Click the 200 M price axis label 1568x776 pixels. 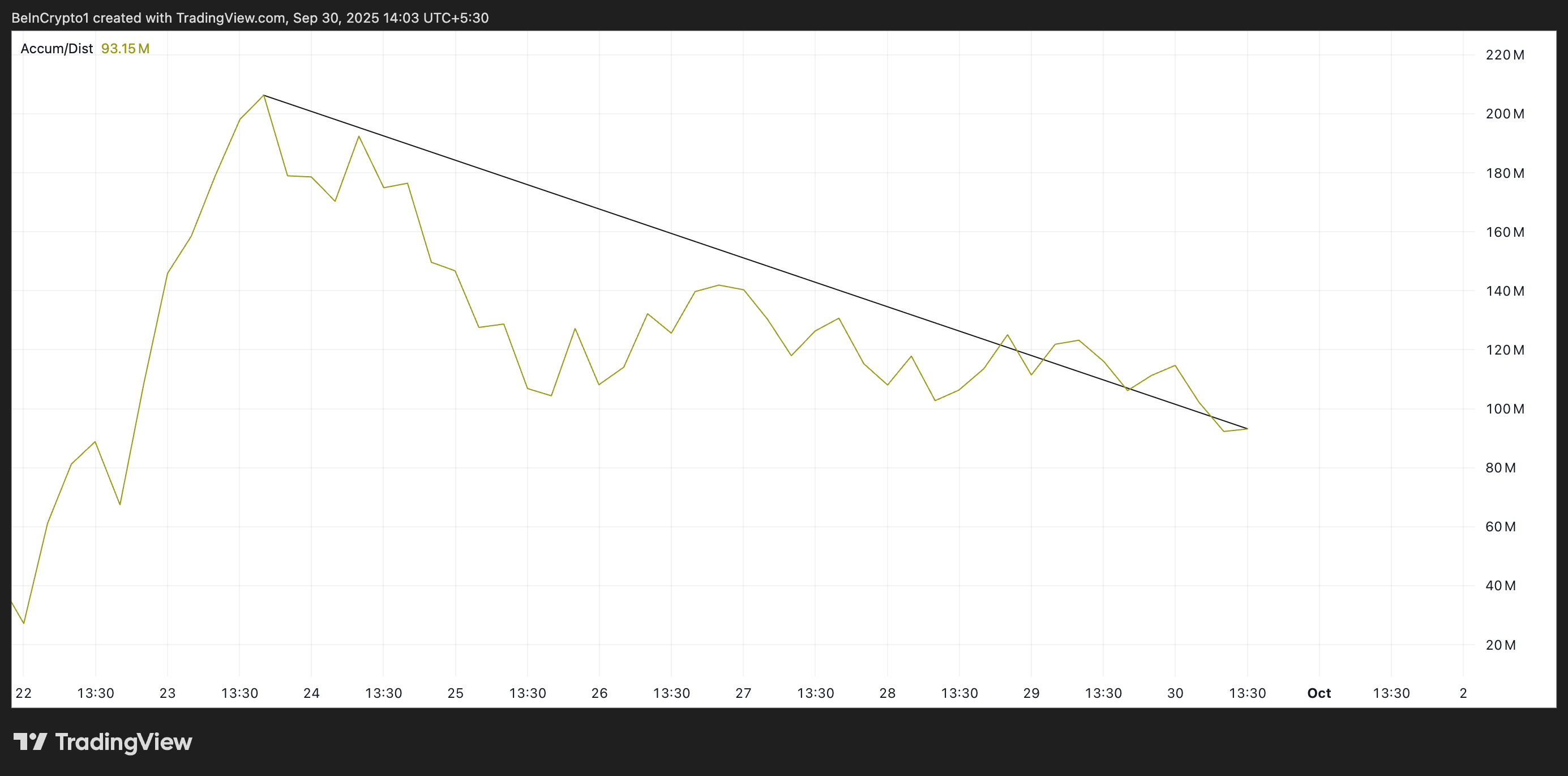[1504, 114]
